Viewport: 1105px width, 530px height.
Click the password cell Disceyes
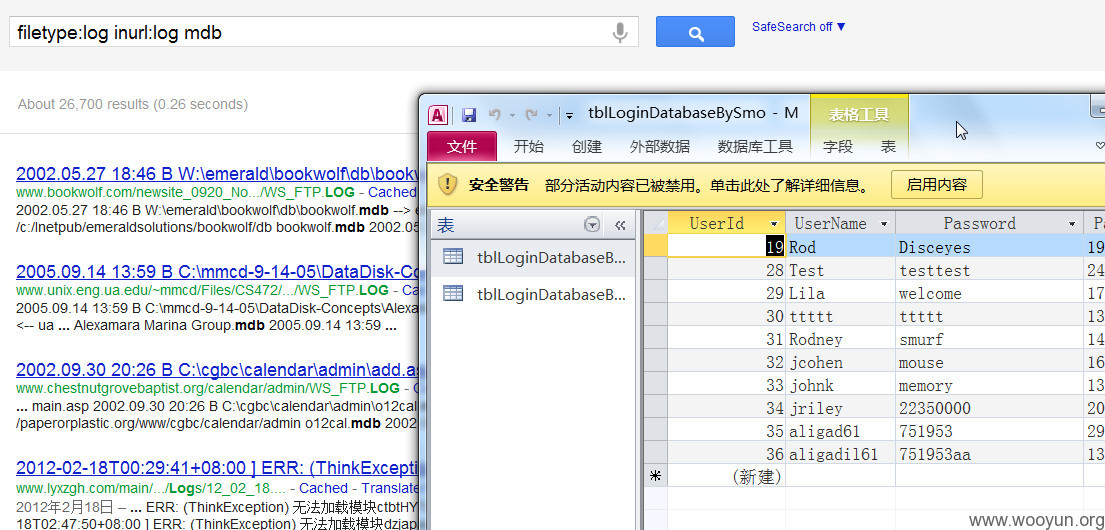coord(989,247)
